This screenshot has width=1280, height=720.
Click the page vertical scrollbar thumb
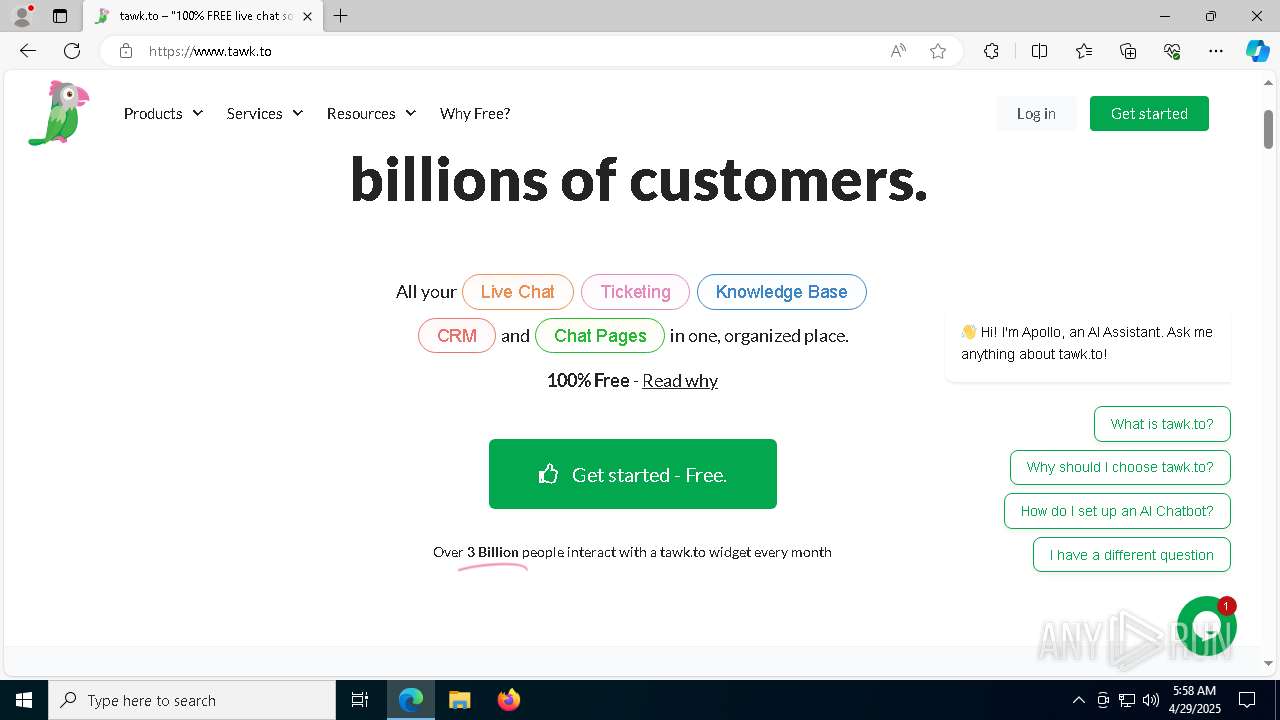coord(1268,129)
